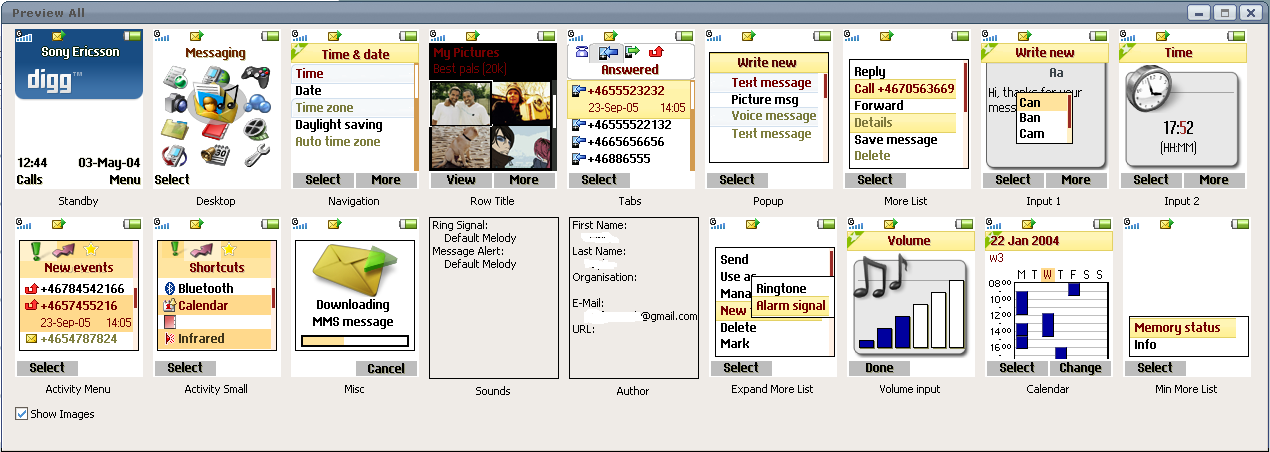Viewport: 1270px width, 452px height.
Task: Select Picture msg in Popup preview
Action: (x=766, y=100)
